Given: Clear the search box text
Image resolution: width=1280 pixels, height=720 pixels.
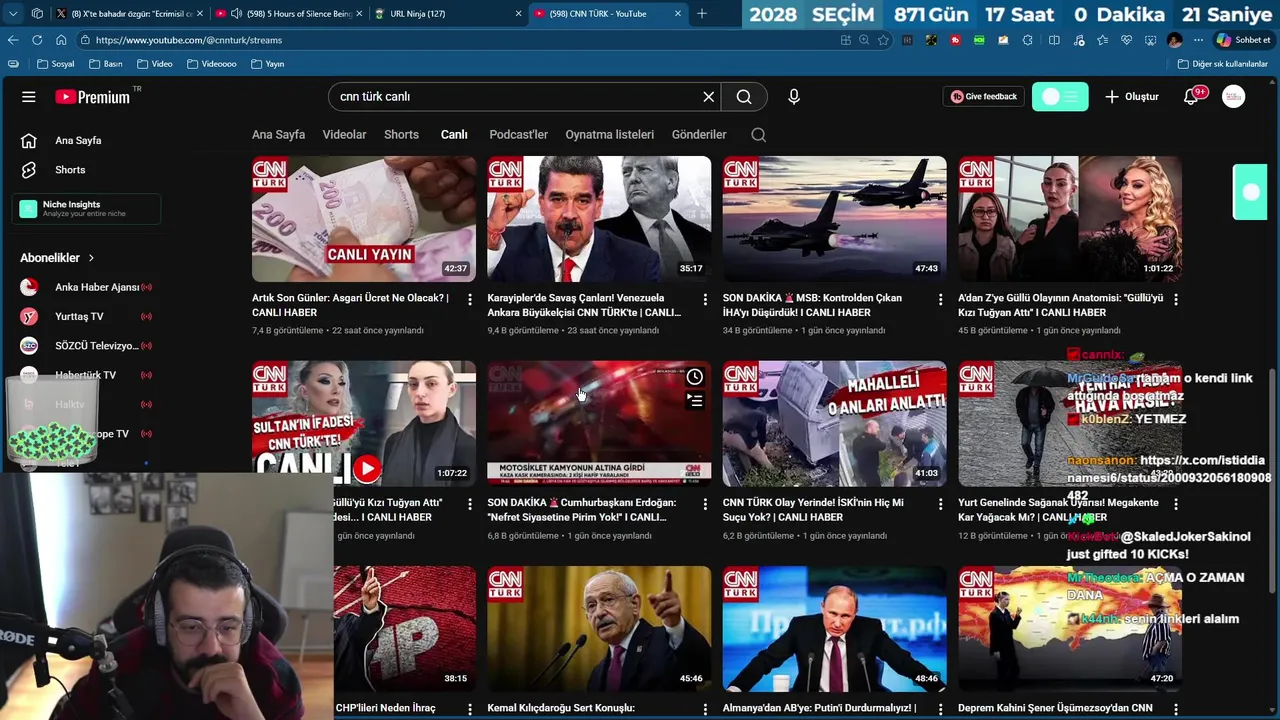Looking at the screenshot, I should (708, 97).
